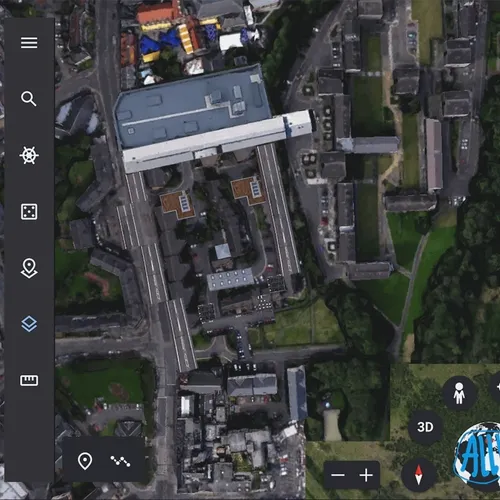The width and height of the screenshot is (500, 500).
Task: Open the Search magnifier tool
Action: pos(29,99)
